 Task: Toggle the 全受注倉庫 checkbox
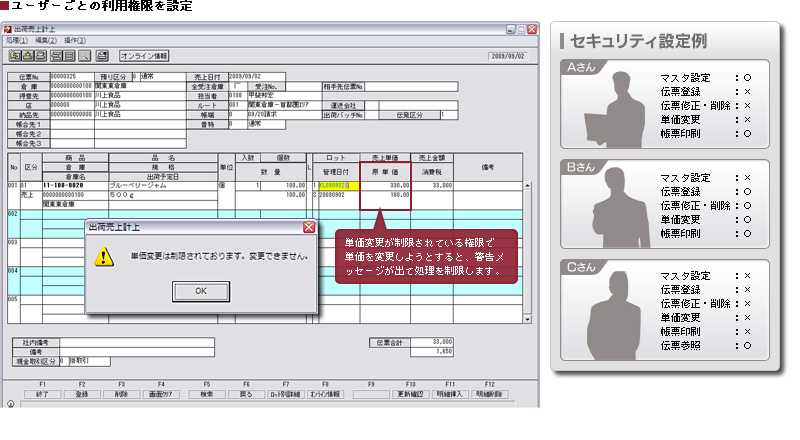[237, 86]
